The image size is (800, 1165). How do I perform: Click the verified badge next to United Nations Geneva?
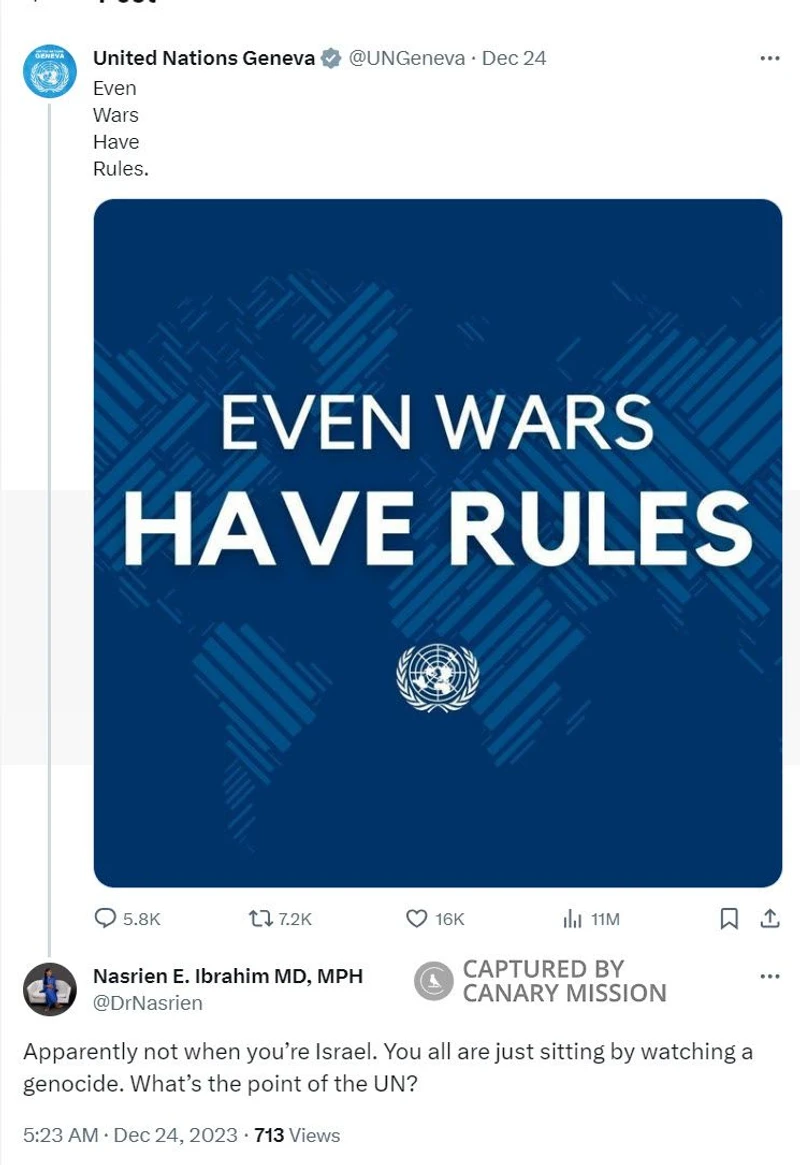[330, 58]
